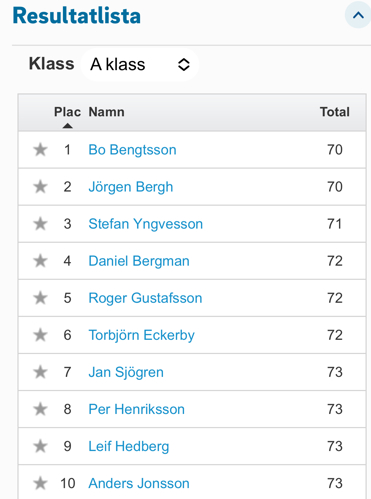371x499 pixels.
Task: Mark Daniel Bergman with the star
Action: click(x=40, y=261)
